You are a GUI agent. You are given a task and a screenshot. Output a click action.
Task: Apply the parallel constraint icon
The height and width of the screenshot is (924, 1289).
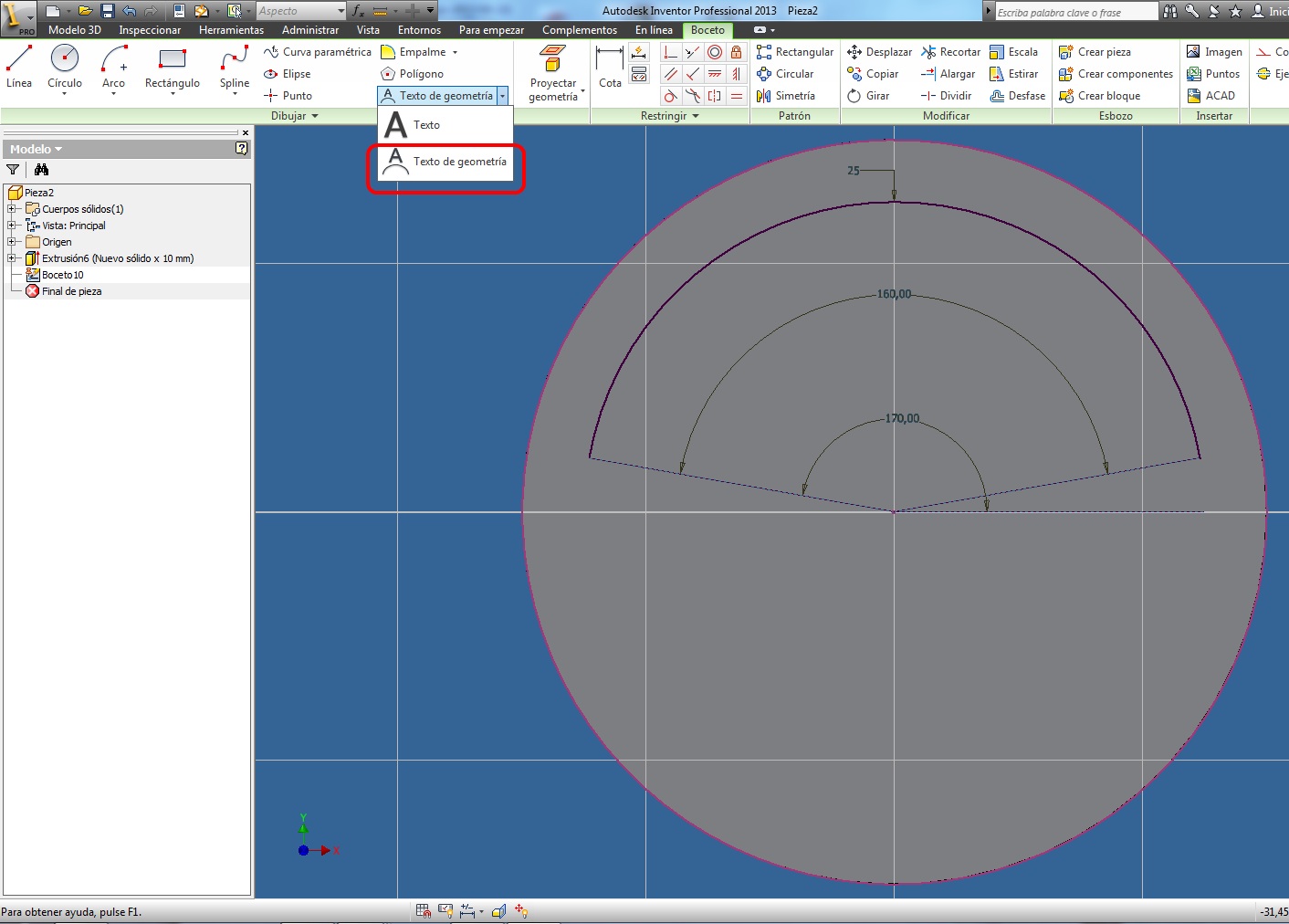click(671, 74)
